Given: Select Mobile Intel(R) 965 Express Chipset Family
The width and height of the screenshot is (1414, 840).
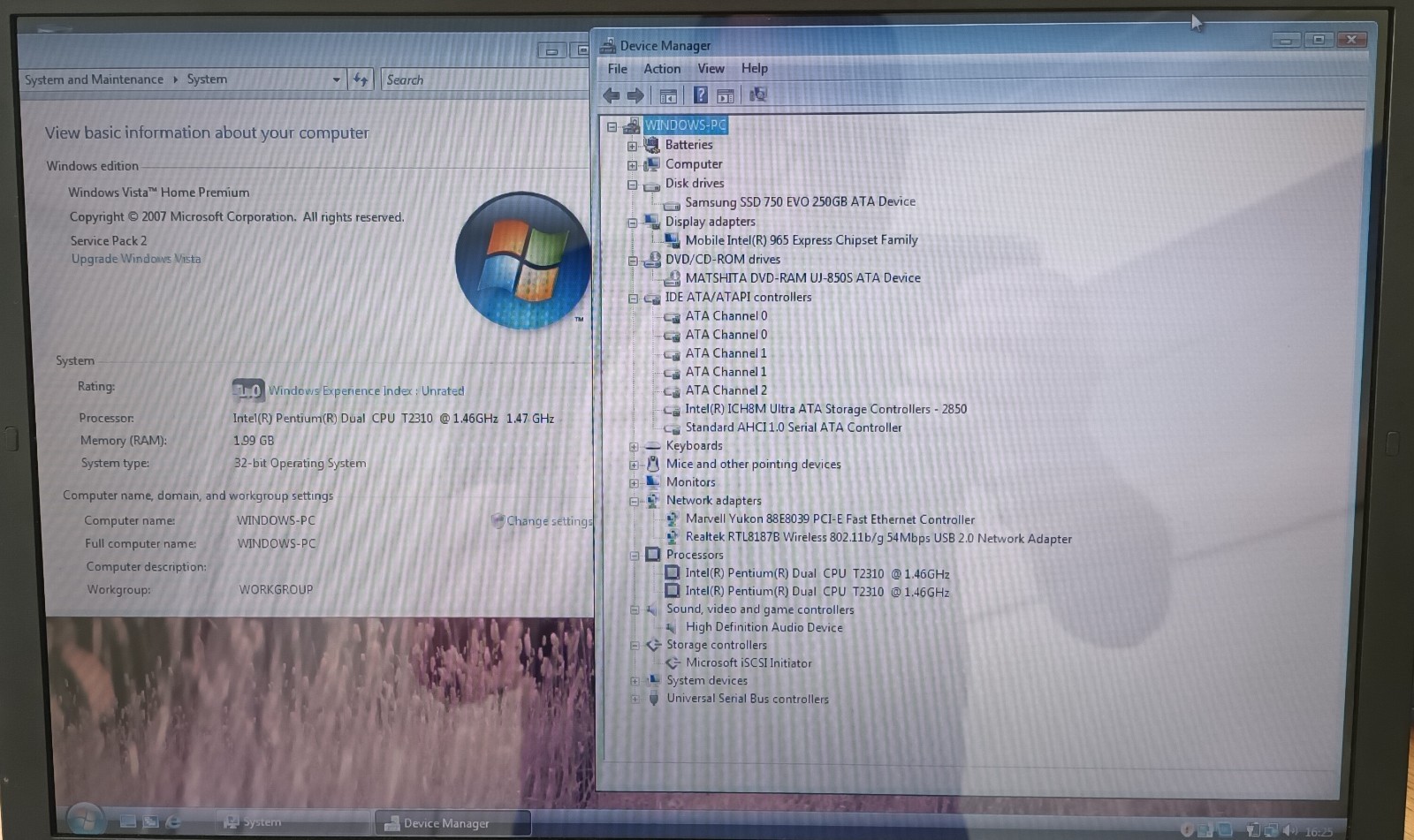Looking at the screenshot, I should [x=802, y=239].
